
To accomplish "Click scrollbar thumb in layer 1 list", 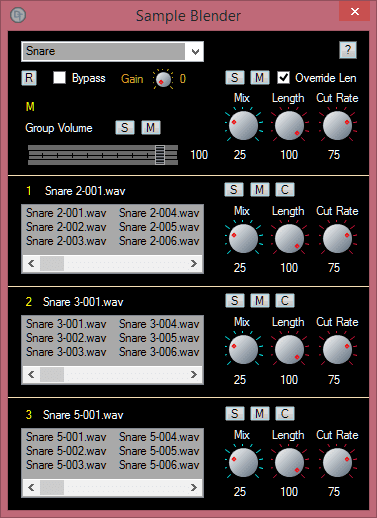I will pyautogui.click(x=52, y=264).
